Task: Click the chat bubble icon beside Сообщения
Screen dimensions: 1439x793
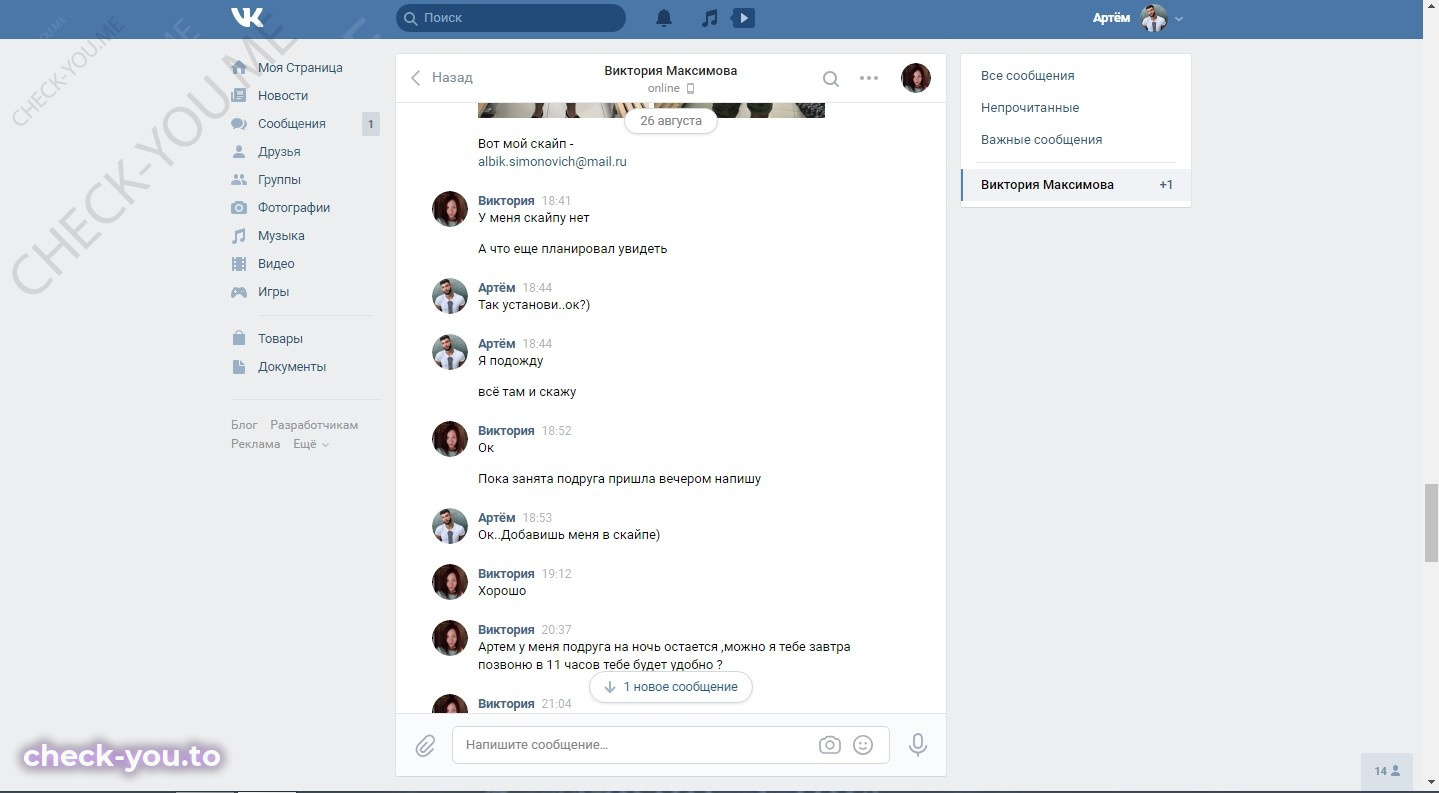Action: (239, 124)
